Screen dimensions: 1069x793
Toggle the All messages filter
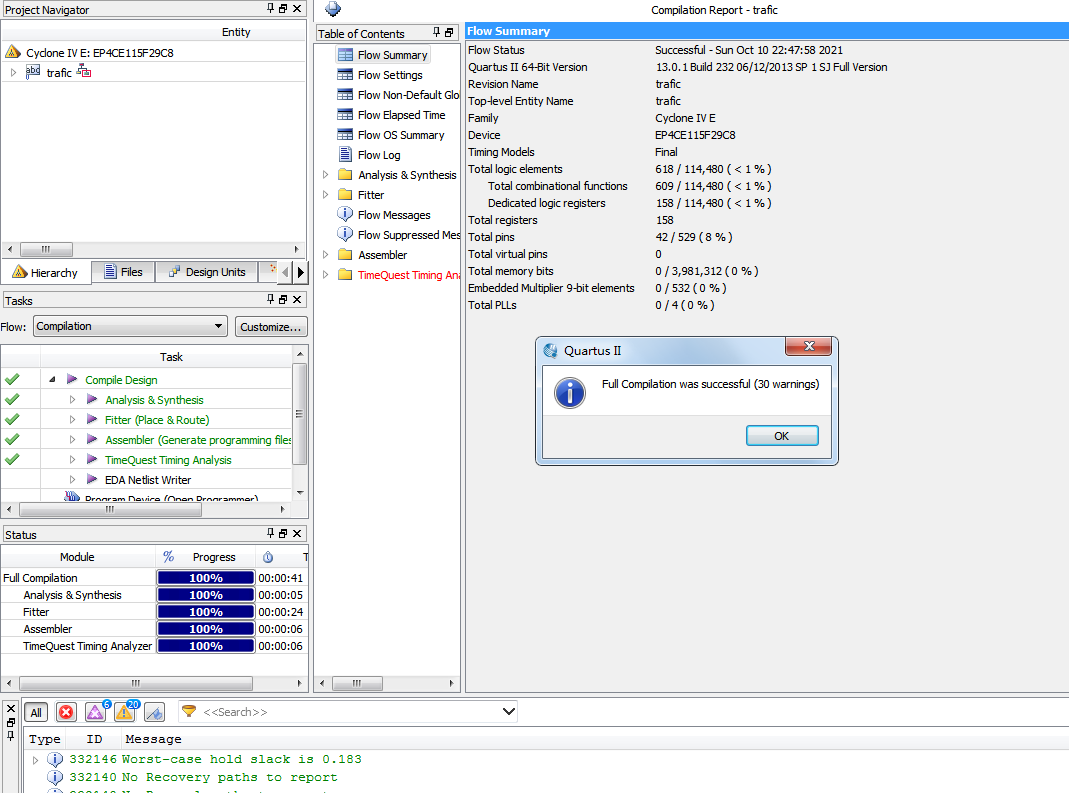click(x=36, y=713)
